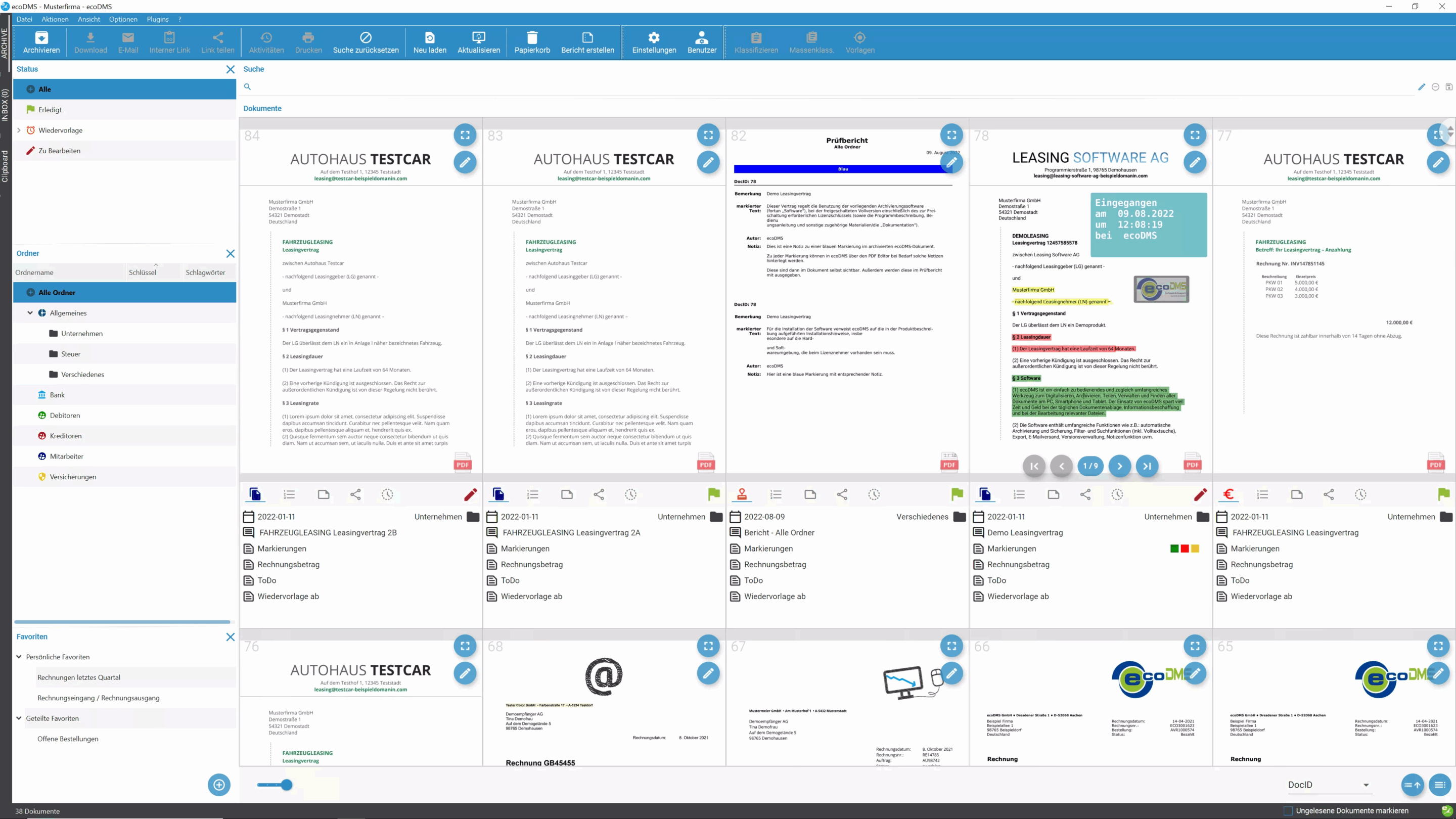1456x819 pixels.
Task: Toggle the green flag on document 82
Action: point(957,494)
